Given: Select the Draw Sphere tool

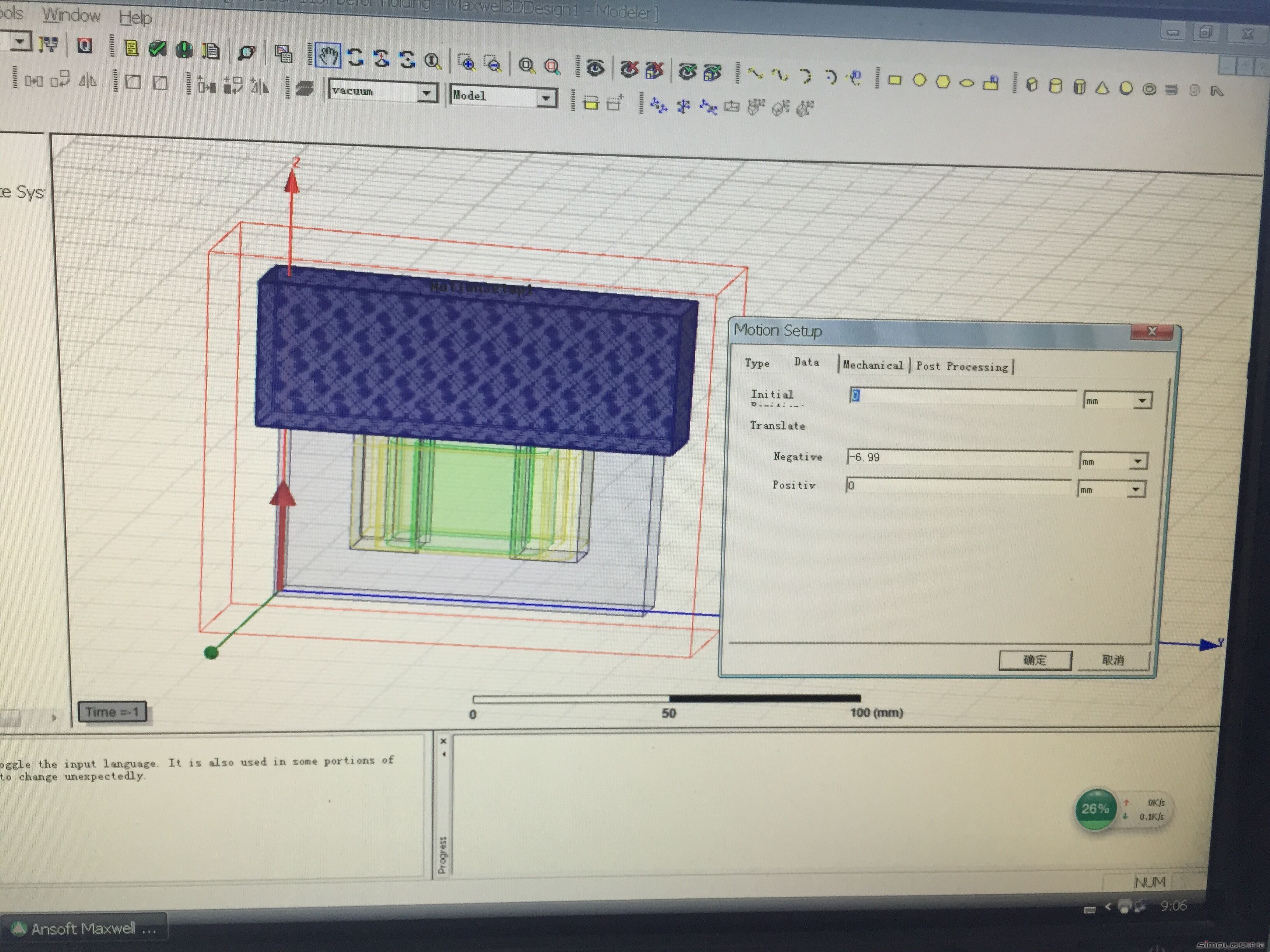Looking at the screenshot, I should pos(1126,88).
